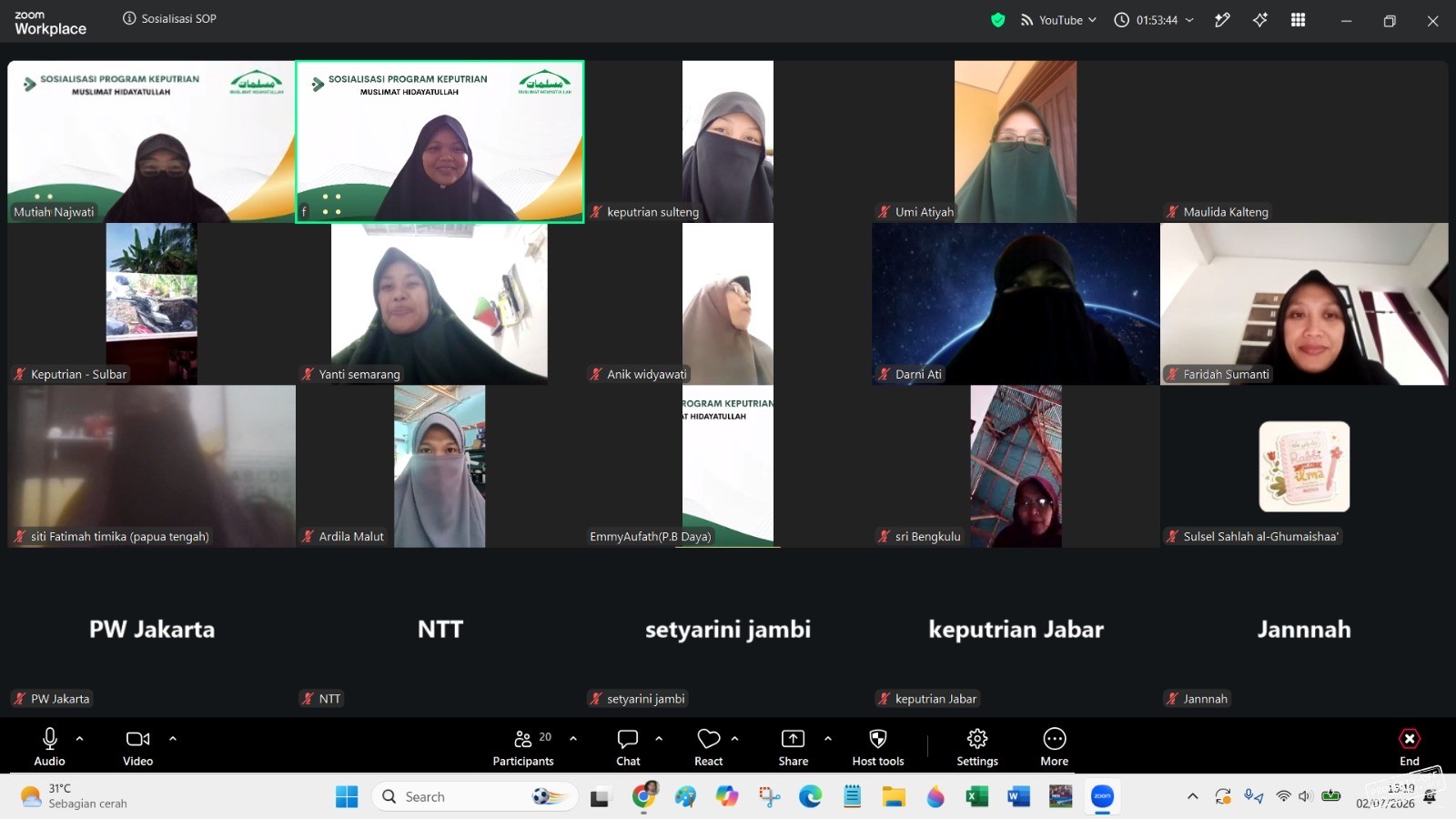Open the green encryption shield info

998,20
